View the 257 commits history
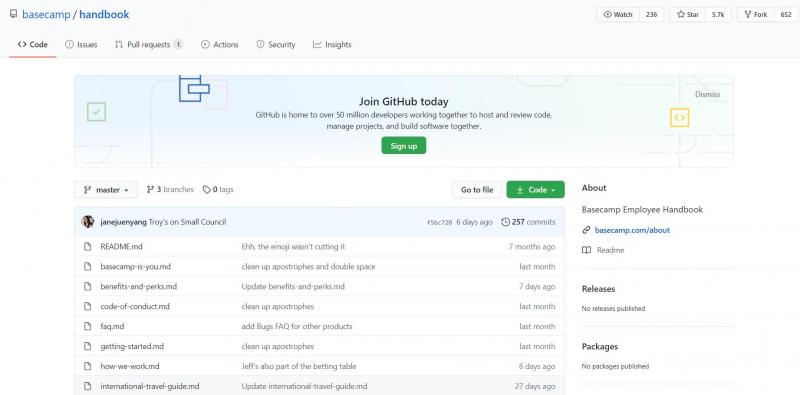800x395 pixels. pyautogui.click(x=528, y=222)
